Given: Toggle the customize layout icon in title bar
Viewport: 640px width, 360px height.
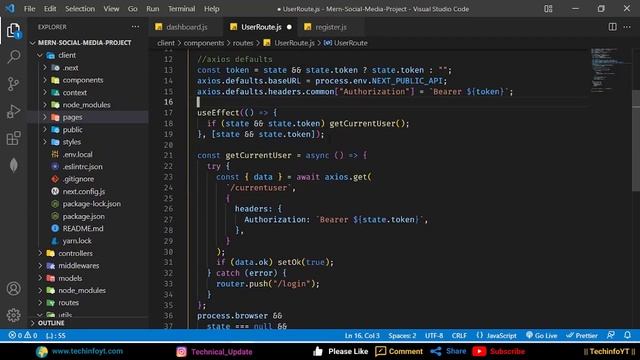Looking at the screenshot, I should click(548, 9).
